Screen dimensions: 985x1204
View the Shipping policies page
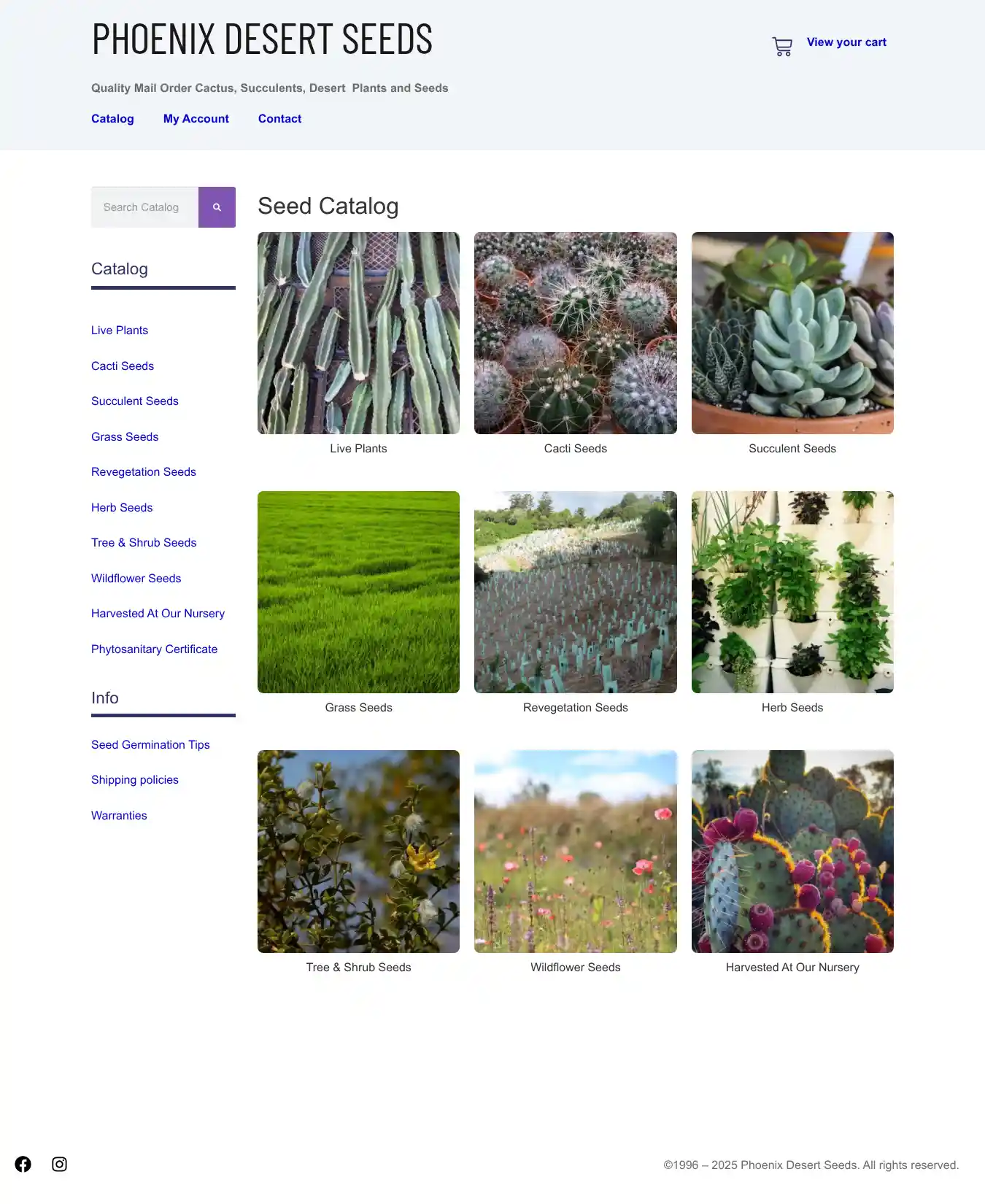135,780
